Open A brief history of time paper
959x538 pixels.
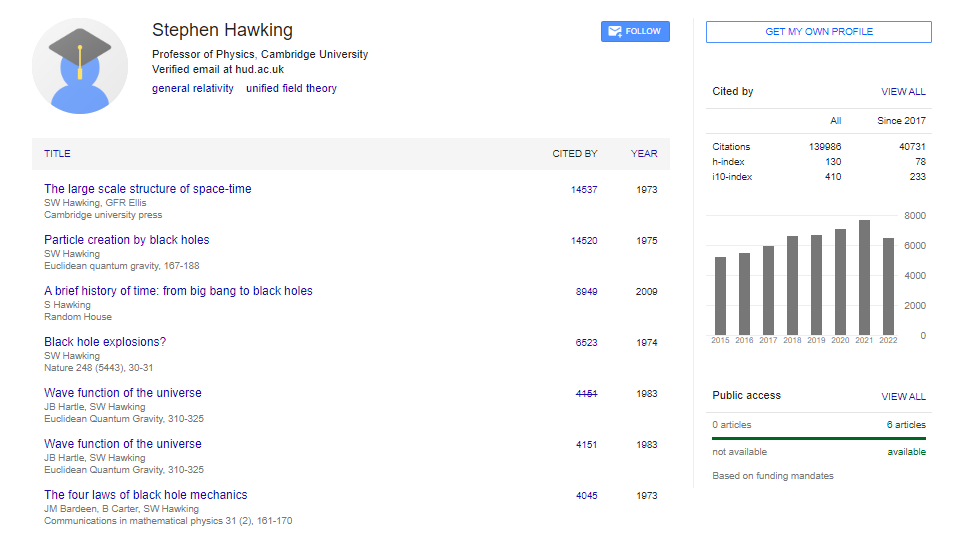(x=178, y=291)
